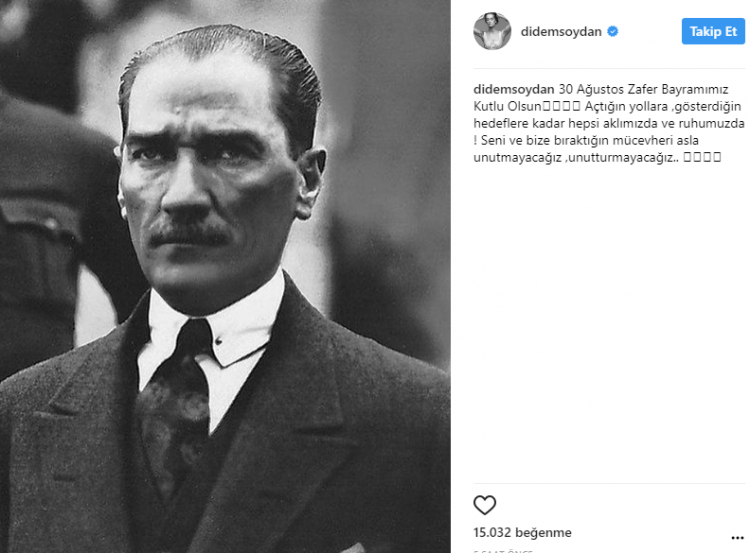Viewport: 750px width, 553px height.
Task: Click the emoji placeholders ending the caption
Action: pyautogui.click(x=702, y=157)
